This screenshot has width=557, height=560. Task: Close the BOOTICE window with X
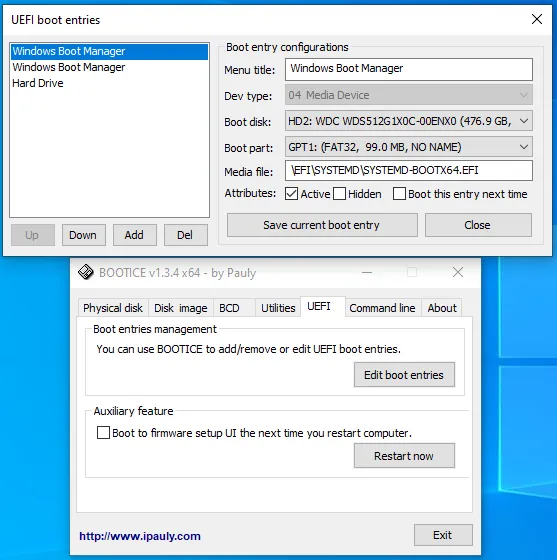pos(458,272)
